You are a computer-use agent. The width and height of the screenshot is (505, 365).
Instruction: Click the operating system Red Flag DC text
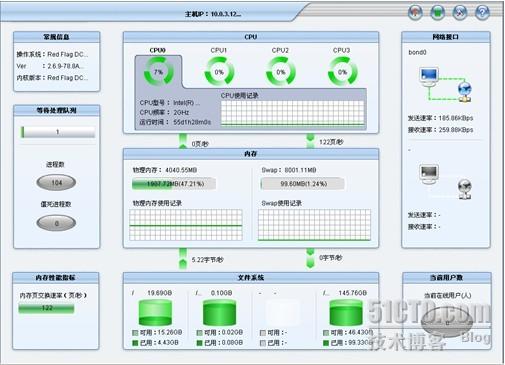click(x=52, y=54)
